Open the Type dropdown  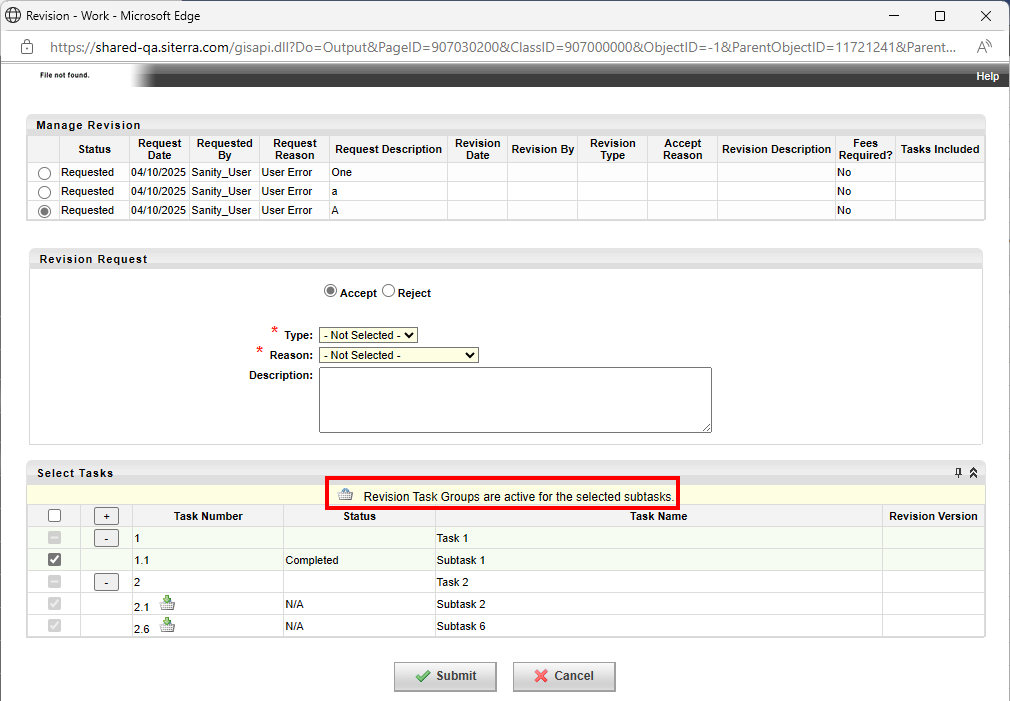click(x=368, y=335)
